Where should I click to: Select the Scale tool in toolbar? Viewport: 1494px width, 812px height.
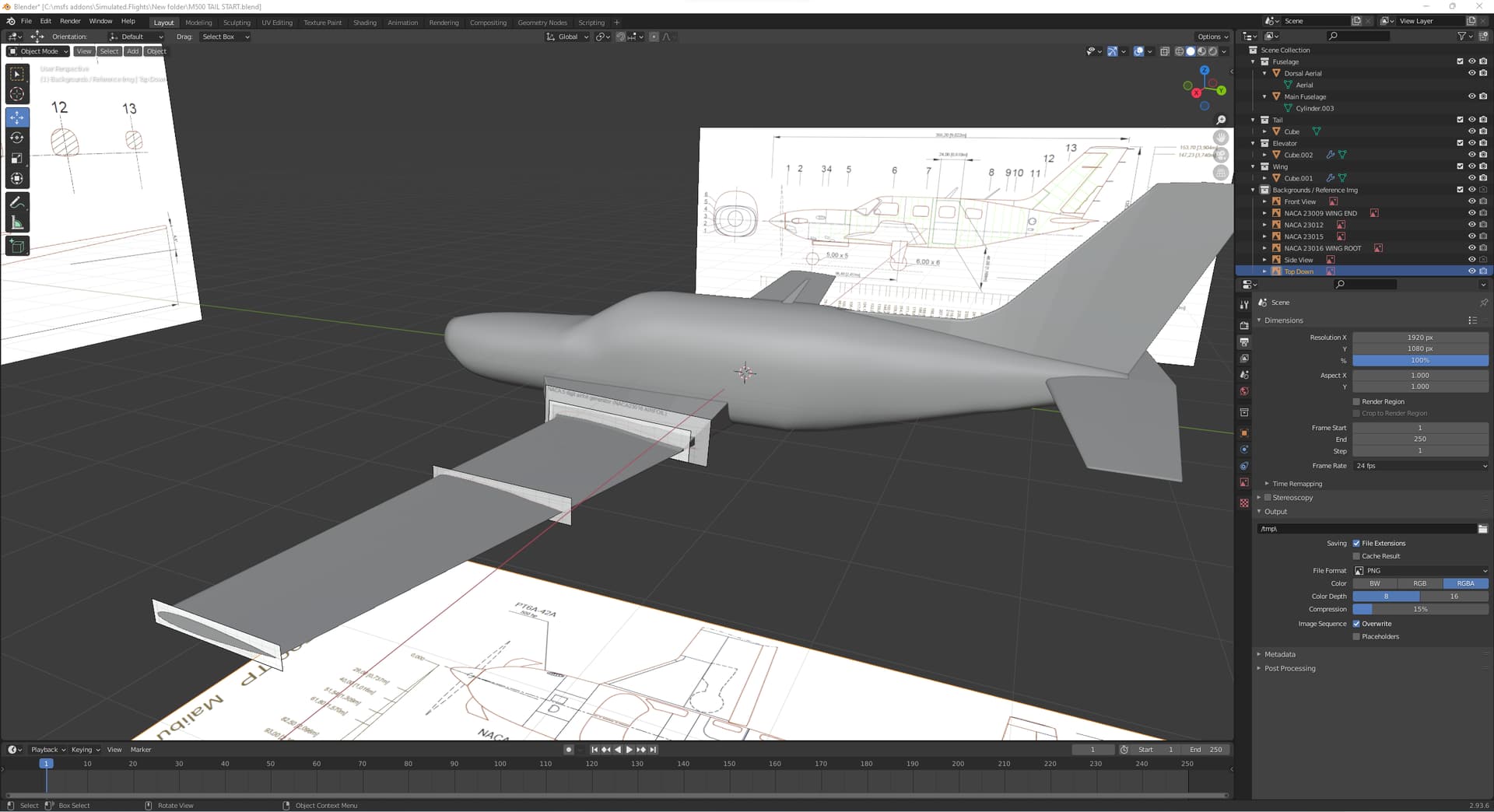point(17,158)
